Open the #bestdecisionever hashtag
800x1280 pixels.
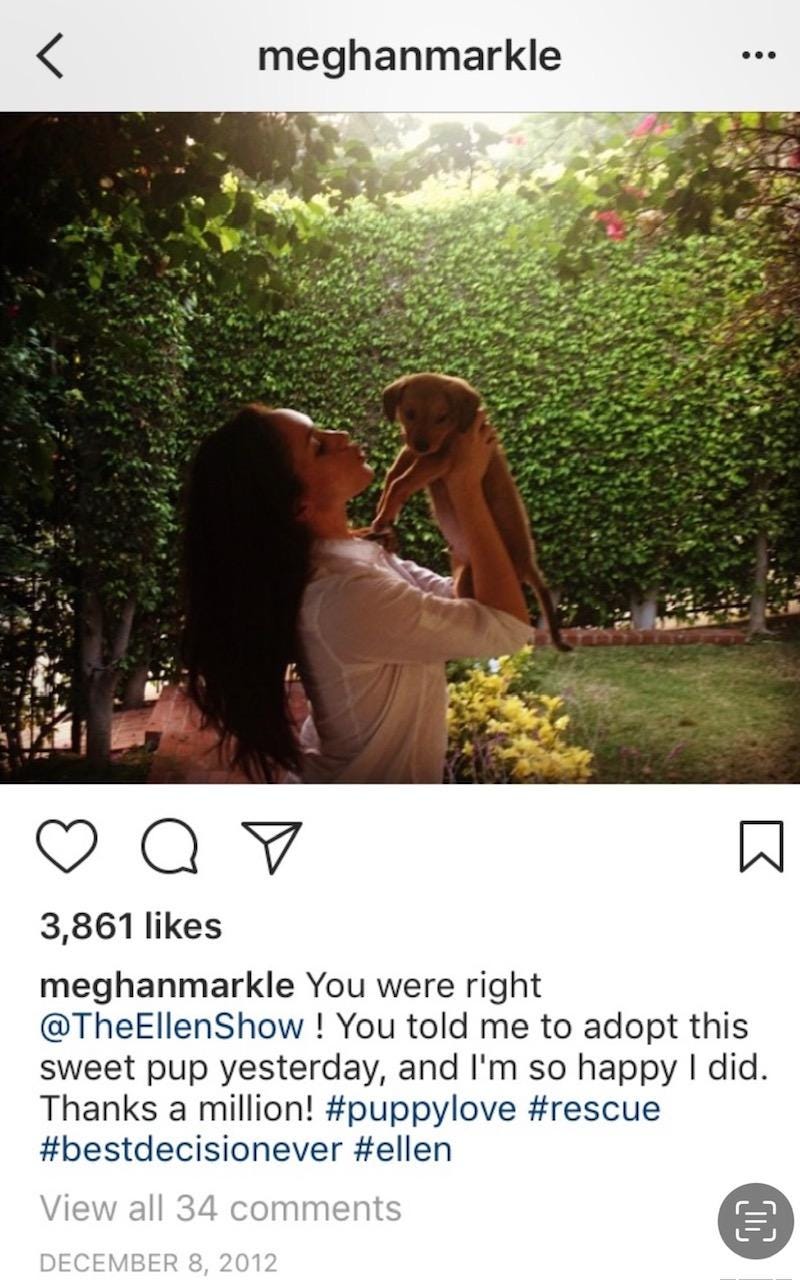click(x=191, y=1150)
